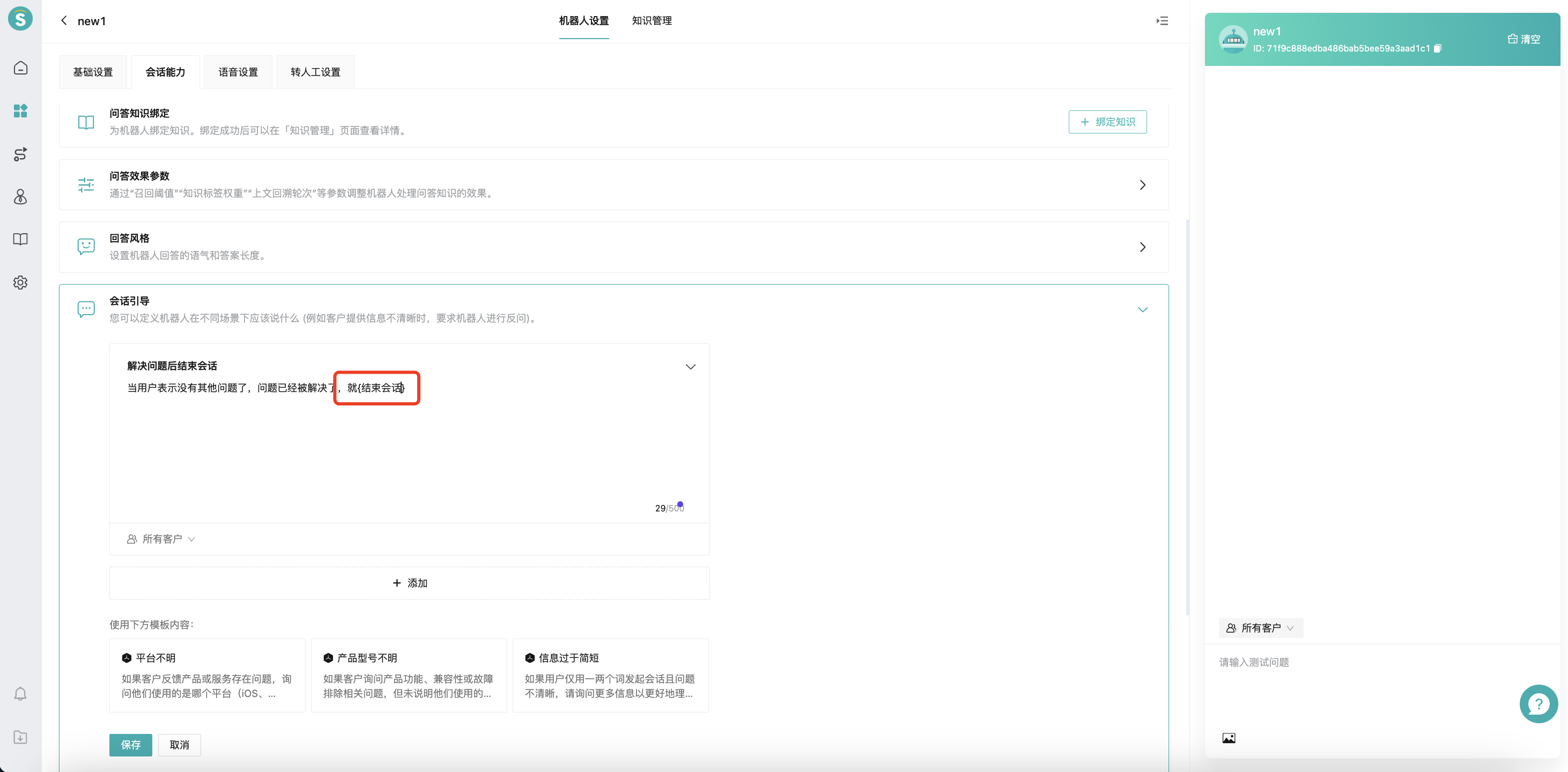Open the 会话能力 tab
Image resolution: width=1568 pixels, height=772 pixels.
(166, 72)
